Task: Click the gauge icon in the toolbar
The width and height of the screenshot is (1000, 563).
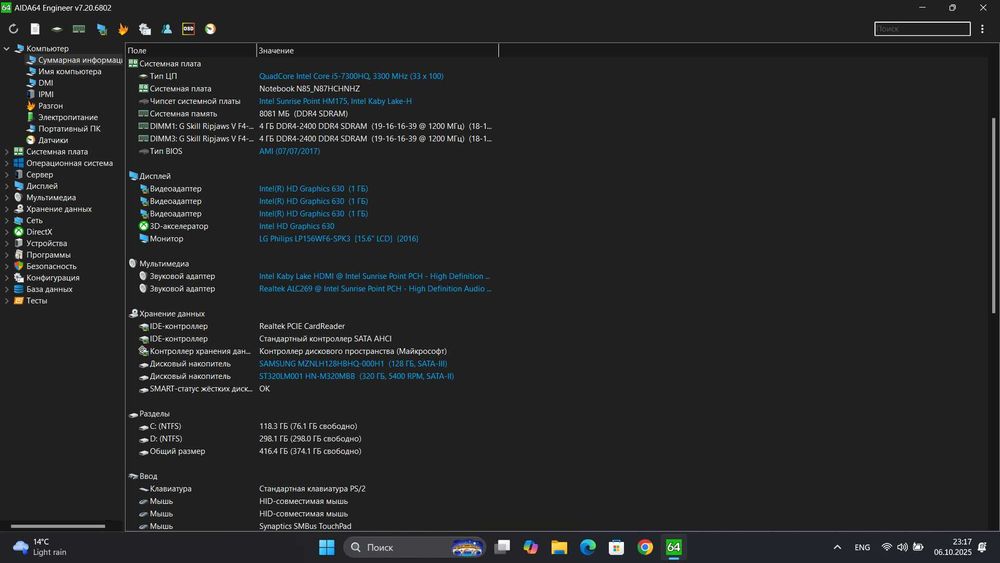Action: click(210, 29)
